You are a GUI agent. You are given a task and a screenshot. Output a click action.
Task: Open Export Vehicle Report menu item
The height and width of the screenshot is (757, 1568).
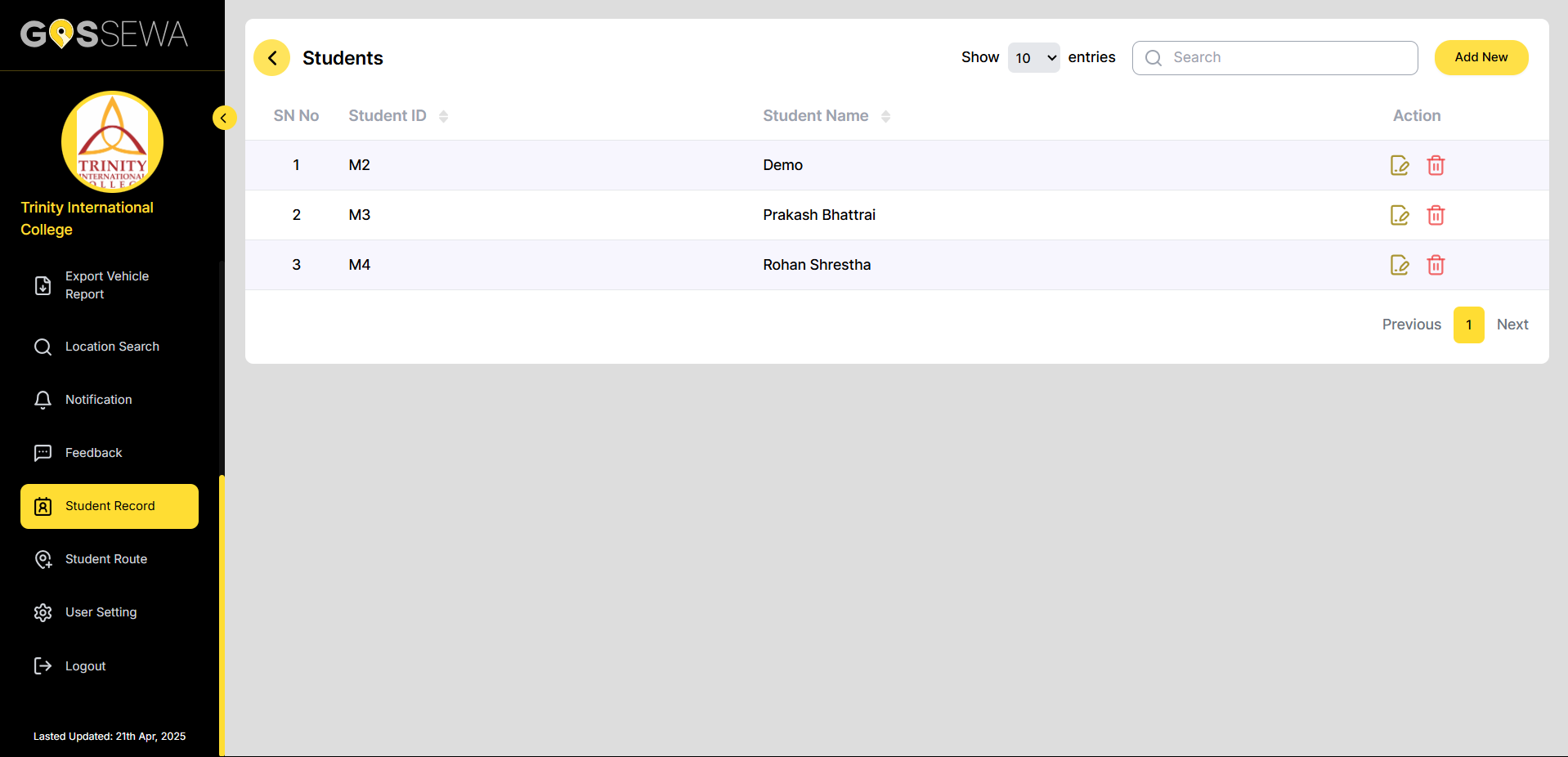point(110,285)
